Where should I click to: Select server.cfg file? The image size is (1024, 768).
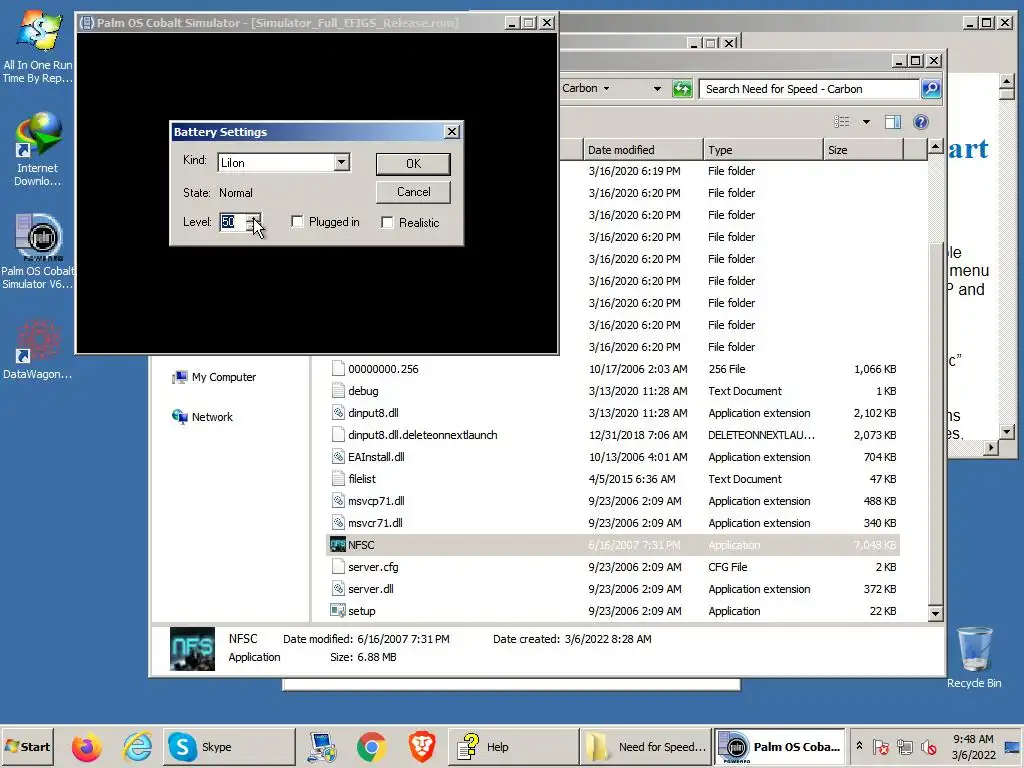coord(372,567)
